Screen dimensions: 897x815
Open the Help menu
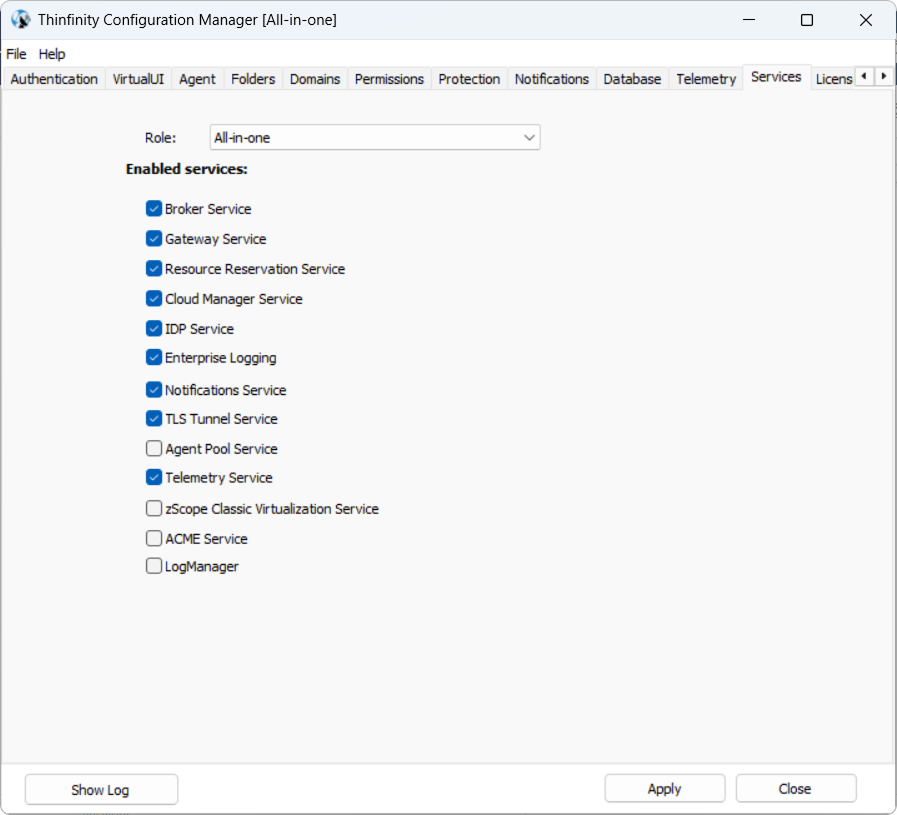tap(51, 54)
